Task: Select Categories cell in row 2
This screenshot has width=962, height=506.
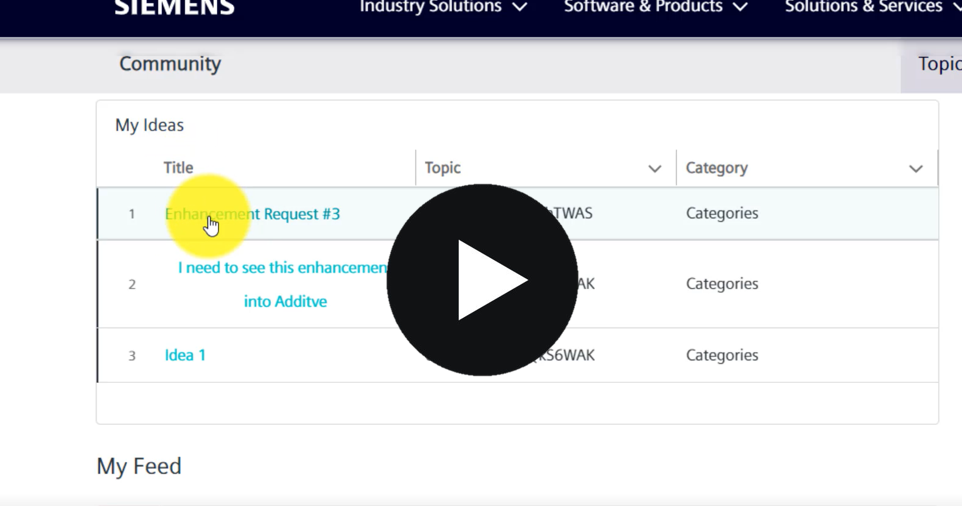Action: click(x=722, y=284)
